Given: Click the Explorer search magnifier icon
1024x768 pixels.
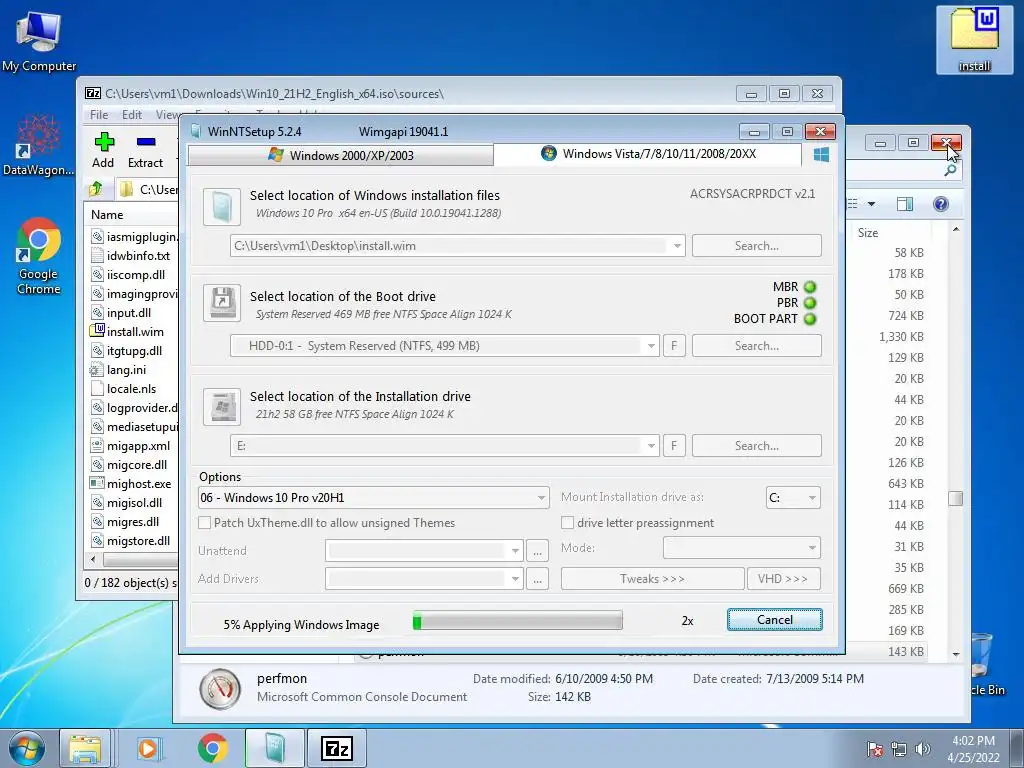Looking at the screenshot, I should tap(950, 170).
